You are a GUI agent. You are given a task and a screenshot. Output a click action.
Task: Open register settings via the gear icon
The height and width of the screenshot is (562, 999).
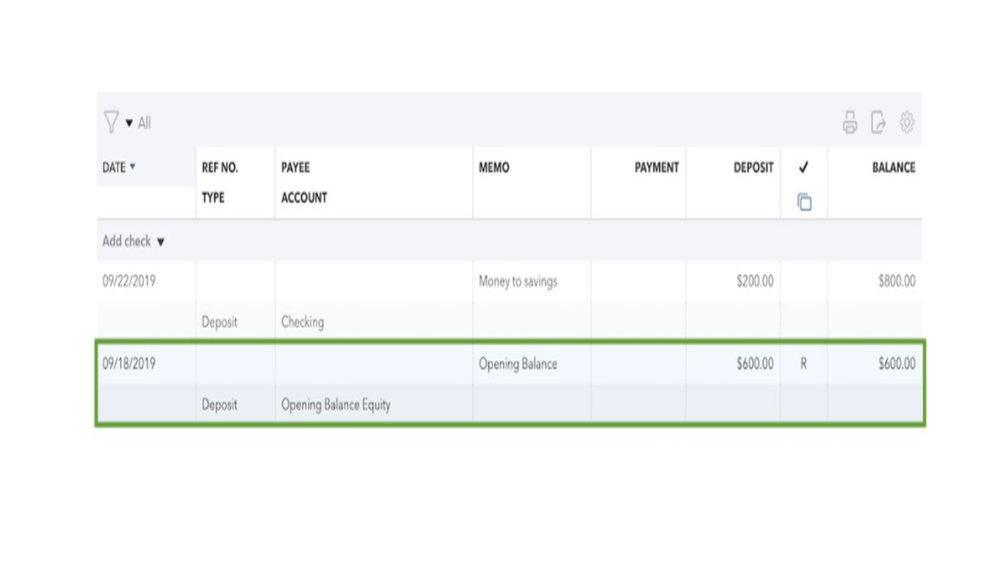point(907,123)
